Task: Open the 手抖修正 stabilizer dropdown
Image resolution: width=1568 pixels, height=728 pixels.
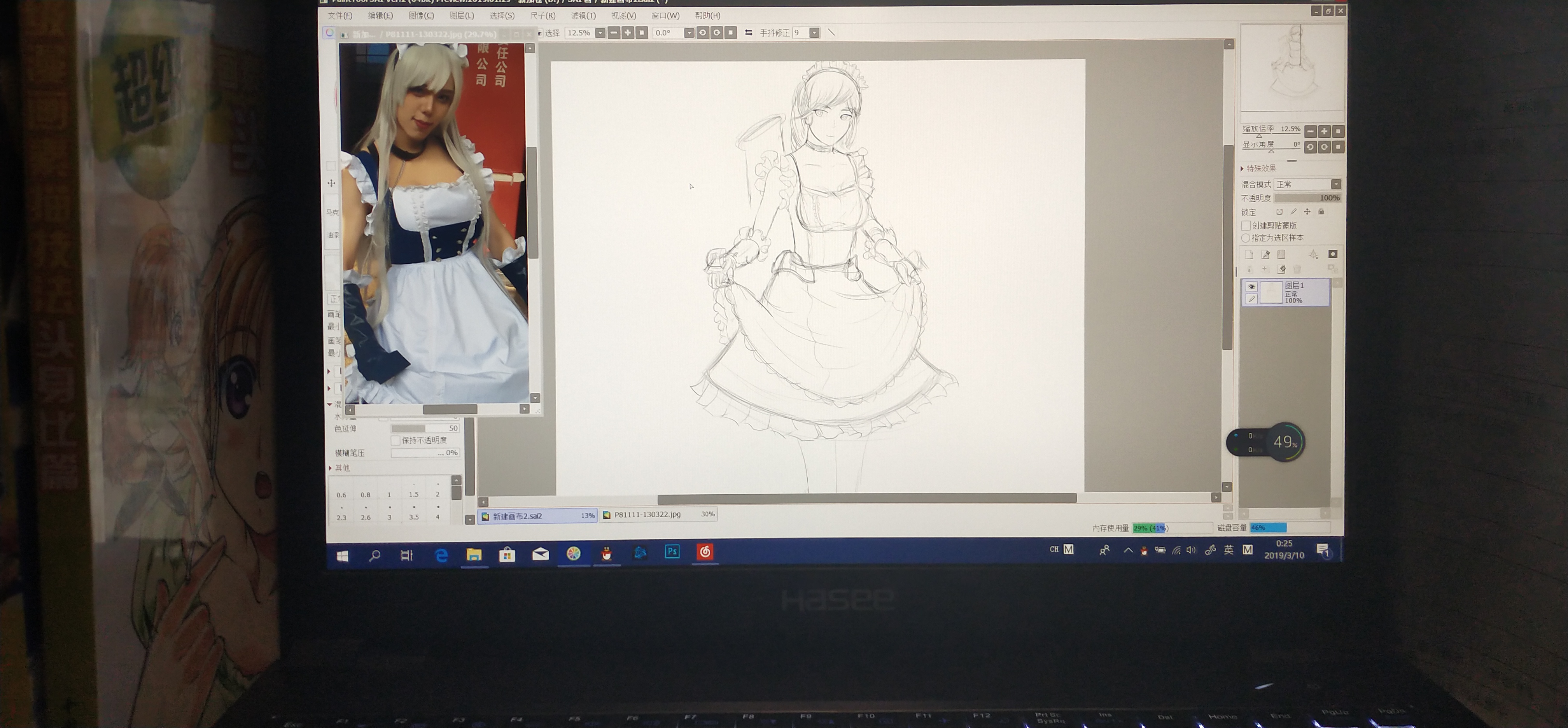Action: [814, 33]
